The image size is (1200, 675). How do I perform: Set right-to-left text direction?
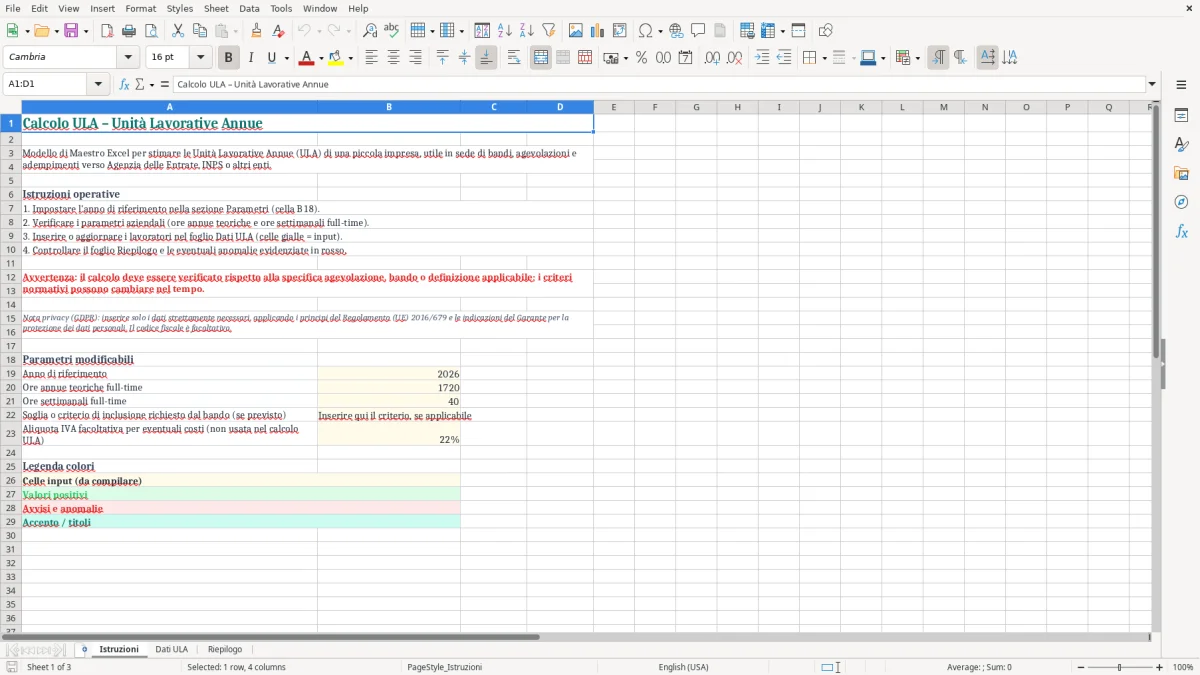pyautogui.click(x=960, y=58)
